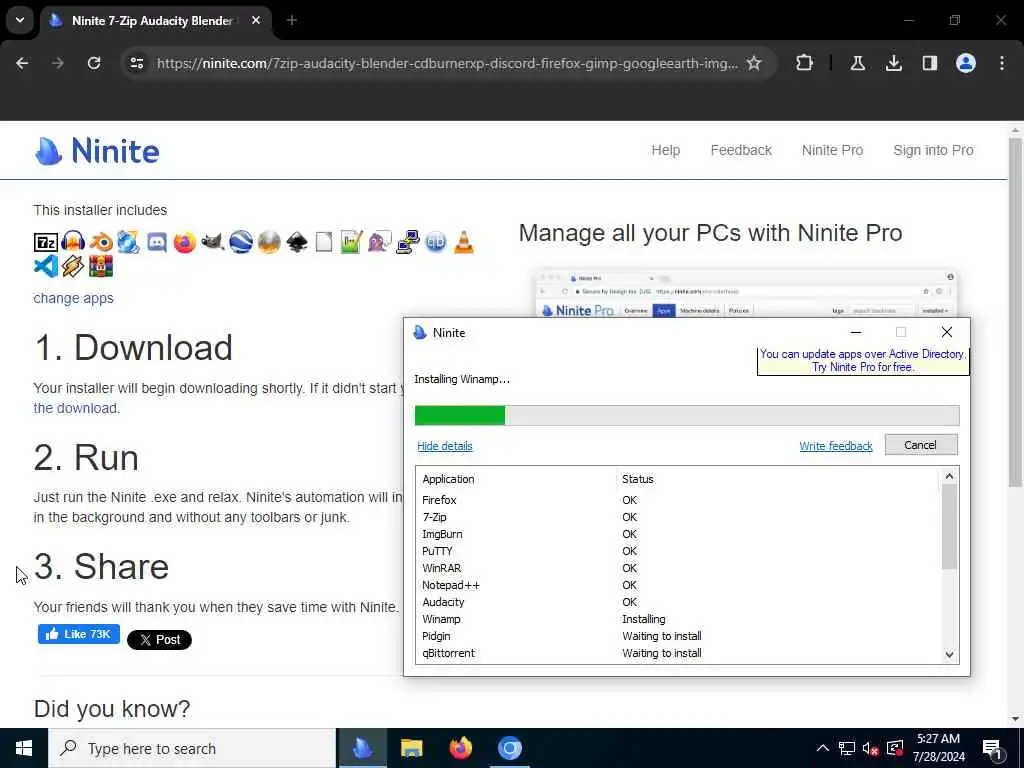Click the Windows taskbar search box

[x=193, y=748]
